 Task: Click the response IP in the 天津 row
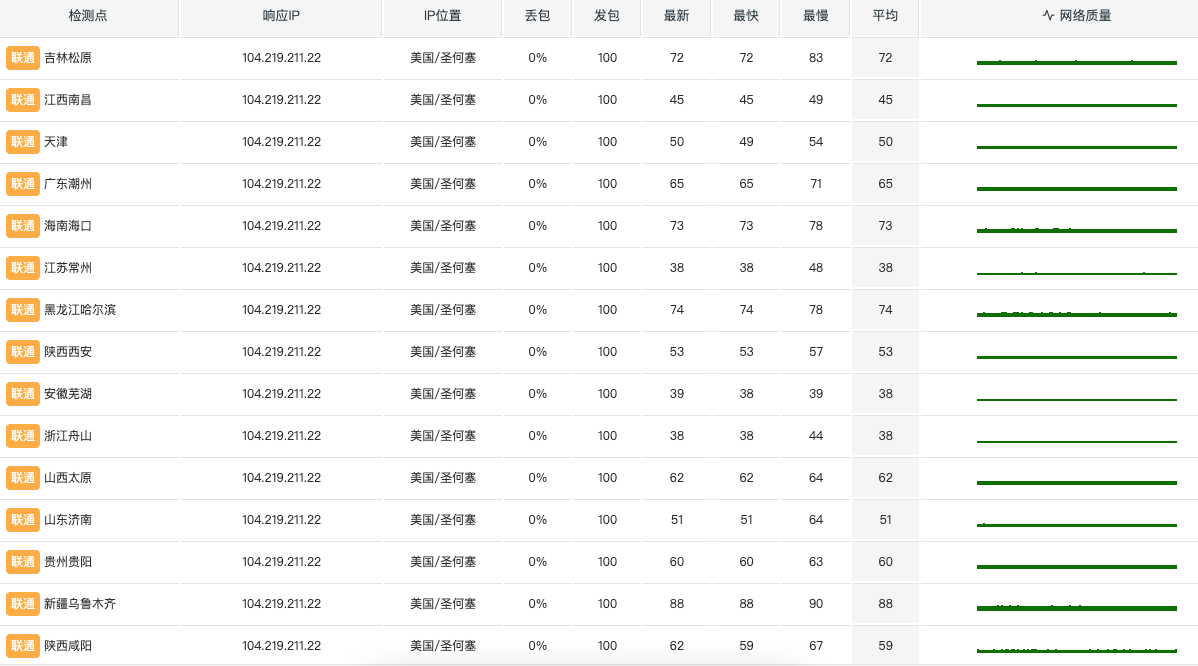click(x=281, y=142)
